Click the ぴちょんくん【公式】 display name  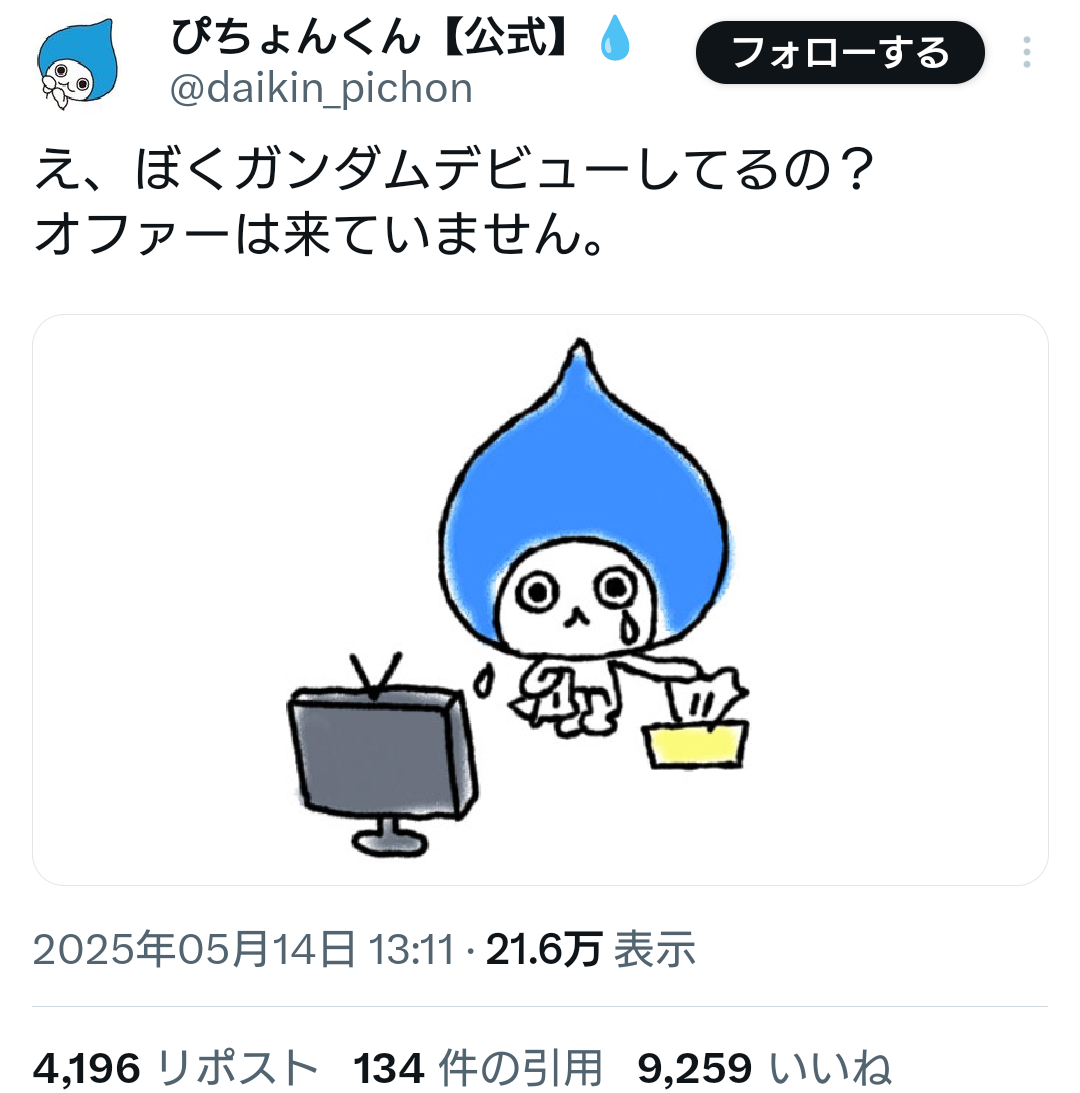371,36
